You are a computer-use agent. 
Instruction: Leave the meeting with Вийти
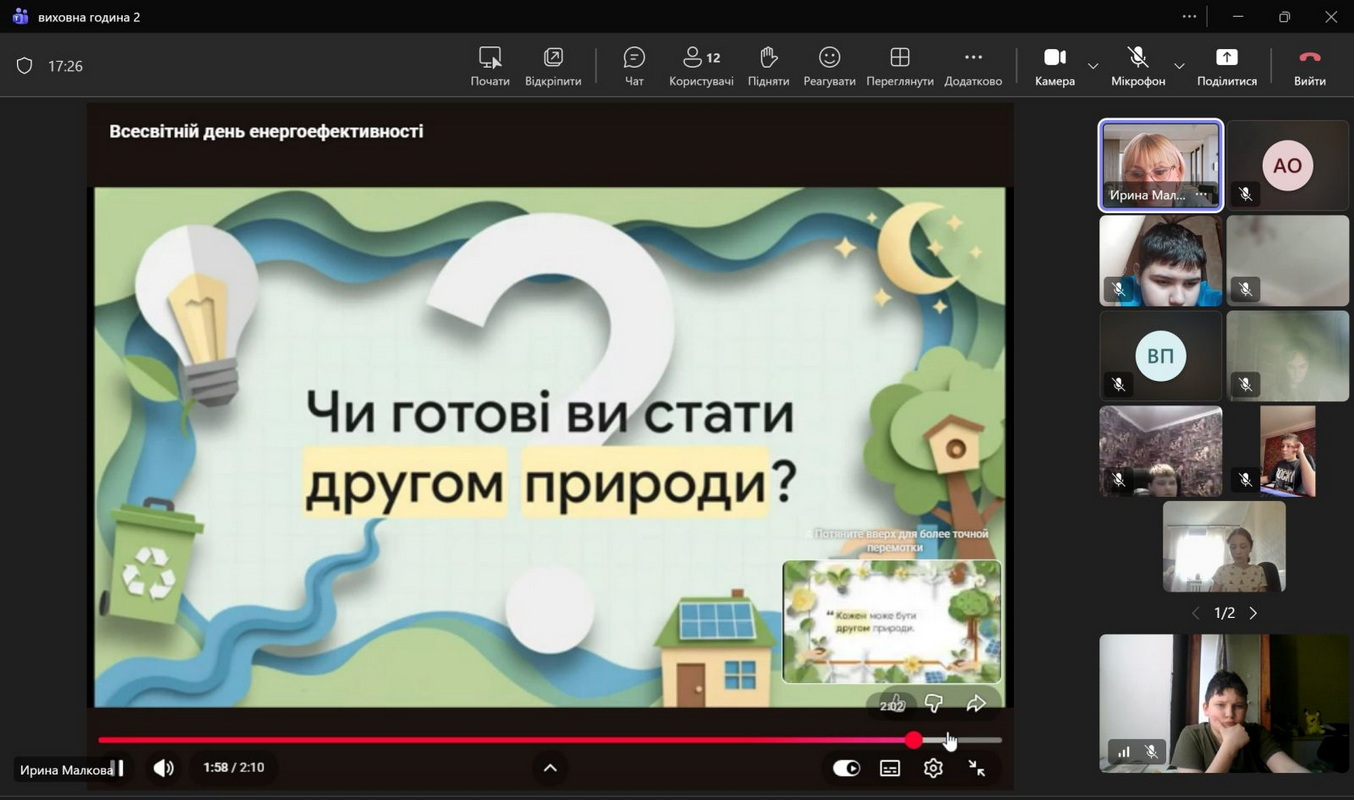coord(1309,66)
